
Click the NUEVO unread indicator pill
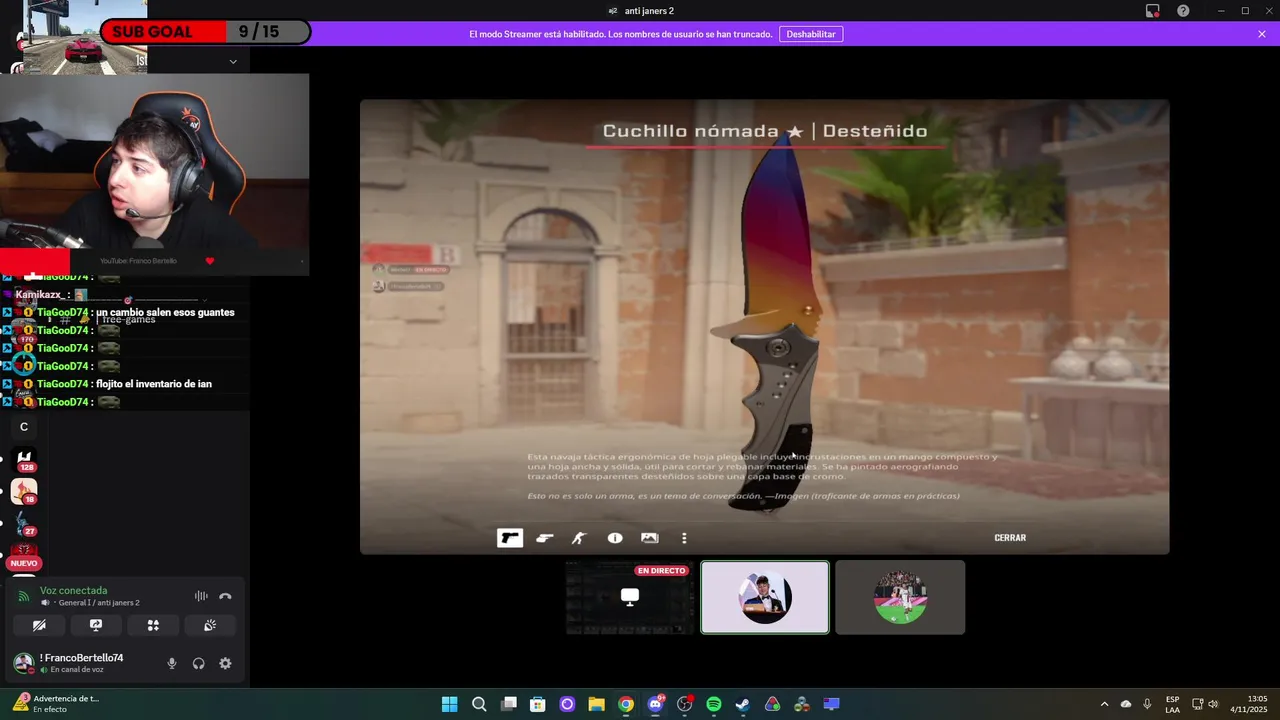pos(24,563)
